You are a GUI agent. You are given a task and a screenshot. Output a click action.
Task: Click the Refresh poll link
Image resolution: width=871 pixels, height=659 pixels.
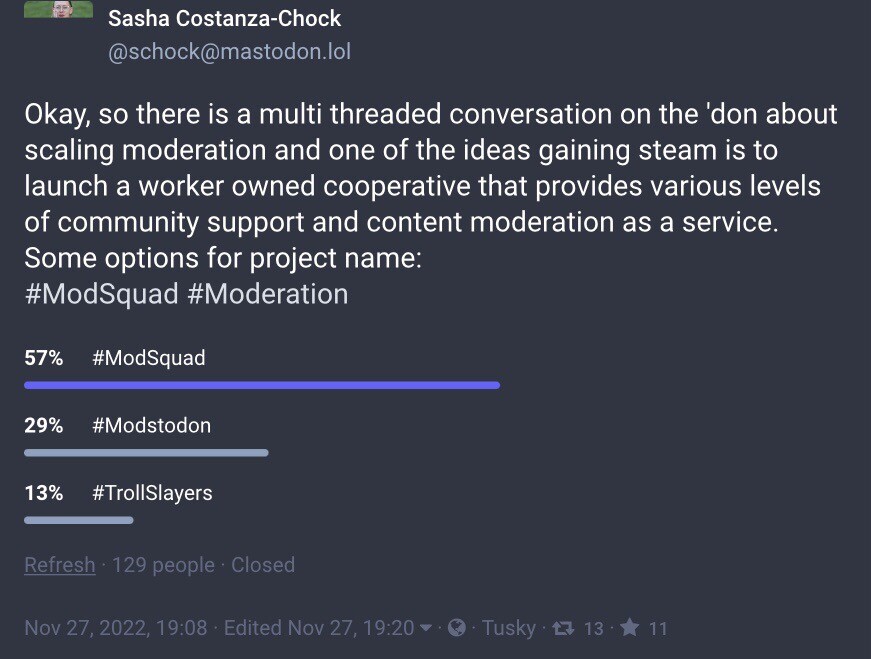[x=60, y=565]
